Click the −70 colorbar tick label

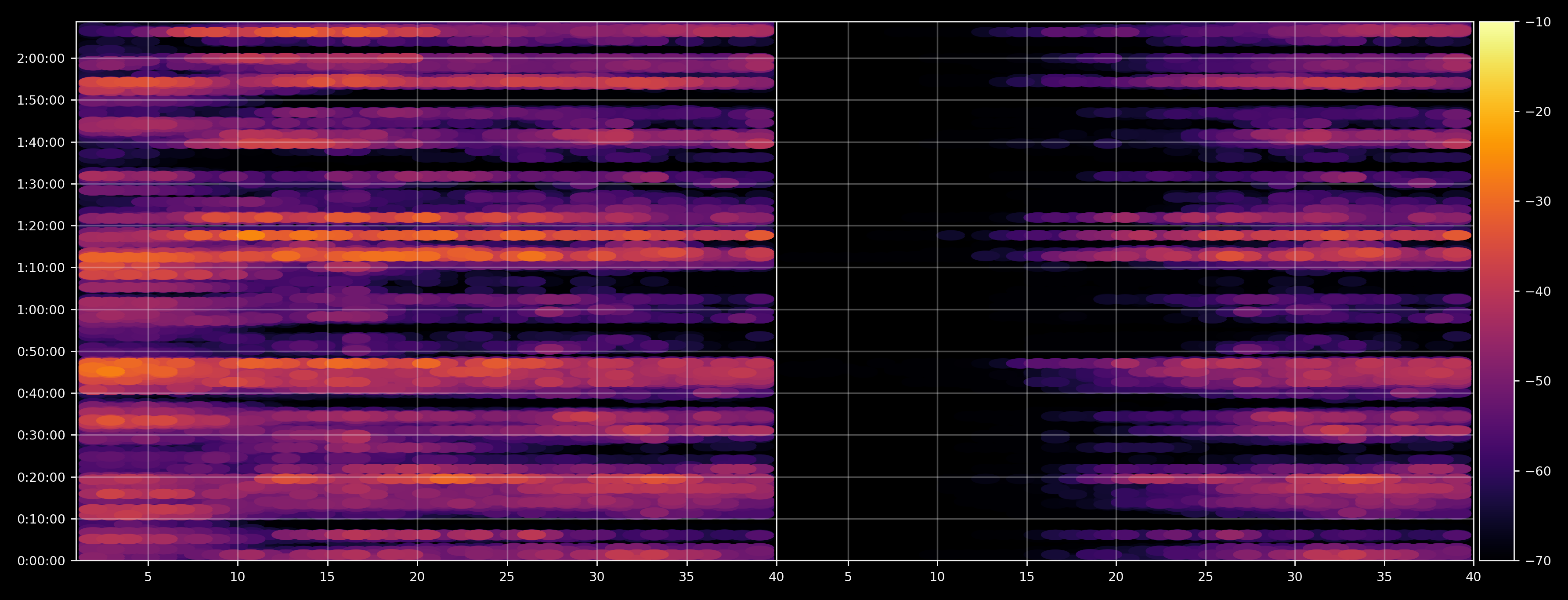pyautogui.click(x=1538, y=560)
